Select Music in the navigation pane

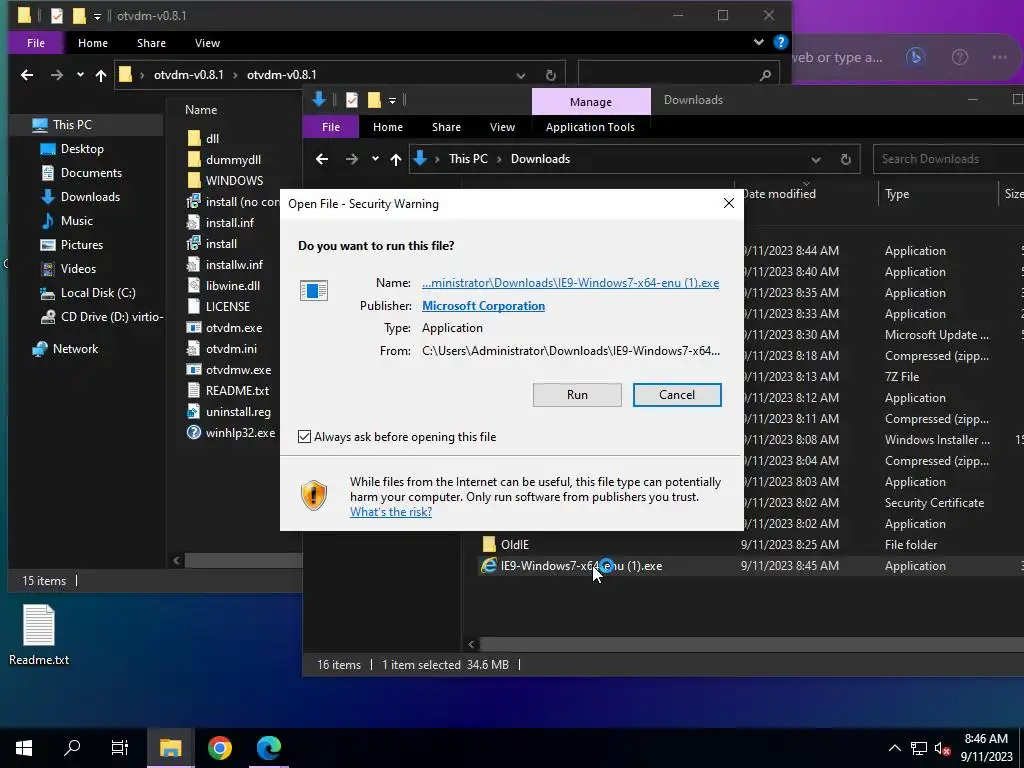76,221
